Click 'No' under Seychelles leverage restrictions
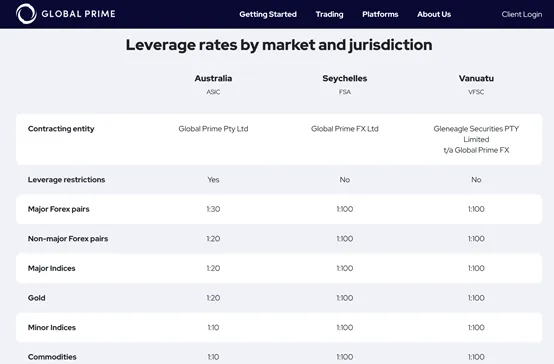Screen dimensions: 554x364 [x=345, y=180]
